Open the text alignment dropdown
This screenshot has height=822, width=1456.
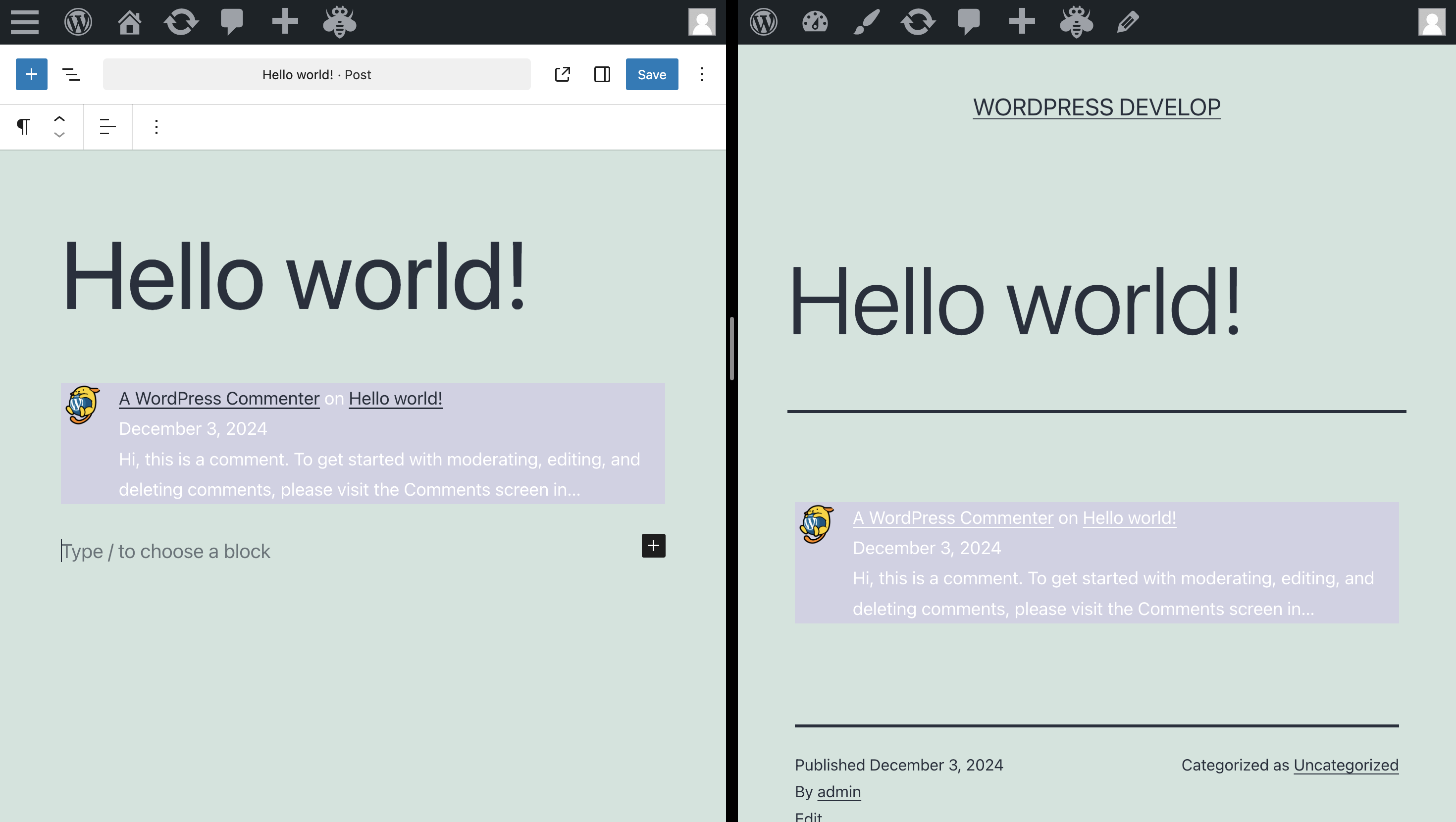click(107, 127)
